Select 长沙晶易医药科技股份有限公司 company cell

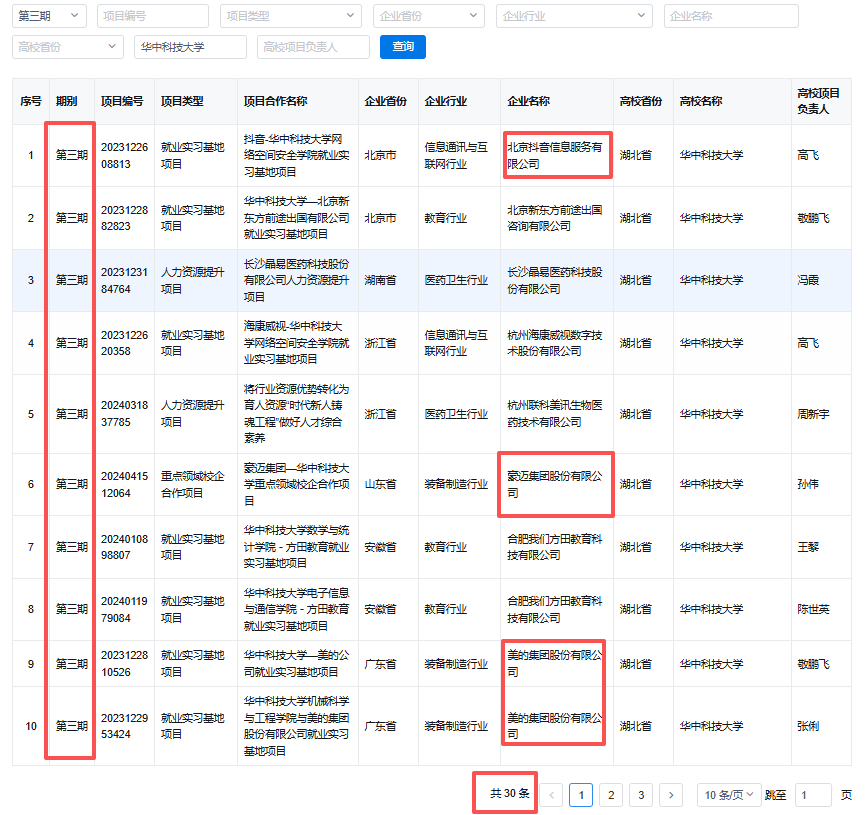point(557,281)
